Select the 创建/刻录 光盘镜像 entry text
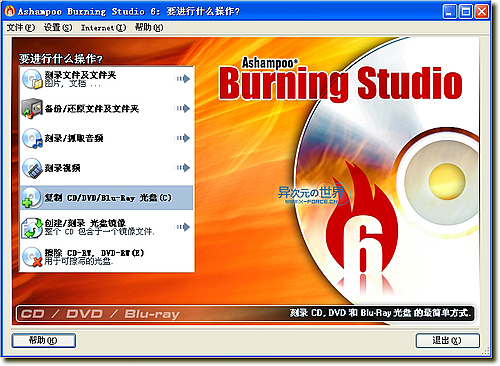Viewport: 500px width, 366px height. (85, 223)
